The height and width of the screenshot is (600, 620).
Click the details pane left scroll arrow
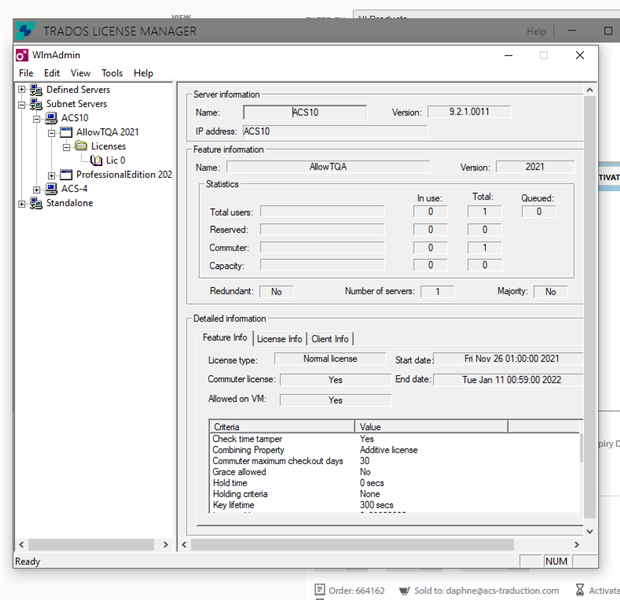[184, 545]
